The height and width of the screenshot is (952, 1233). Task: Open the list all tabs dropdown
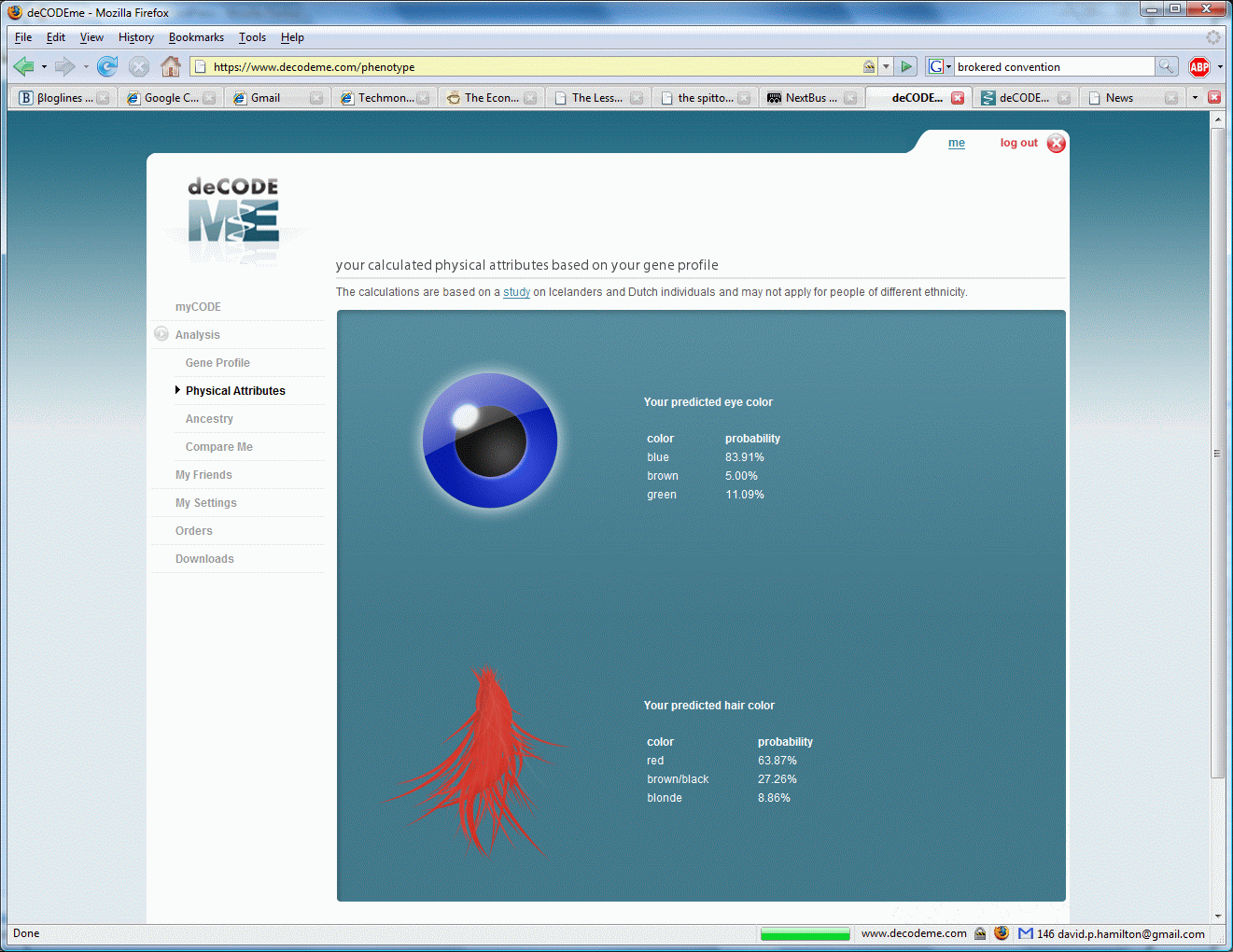click(x=1195, y=98)
